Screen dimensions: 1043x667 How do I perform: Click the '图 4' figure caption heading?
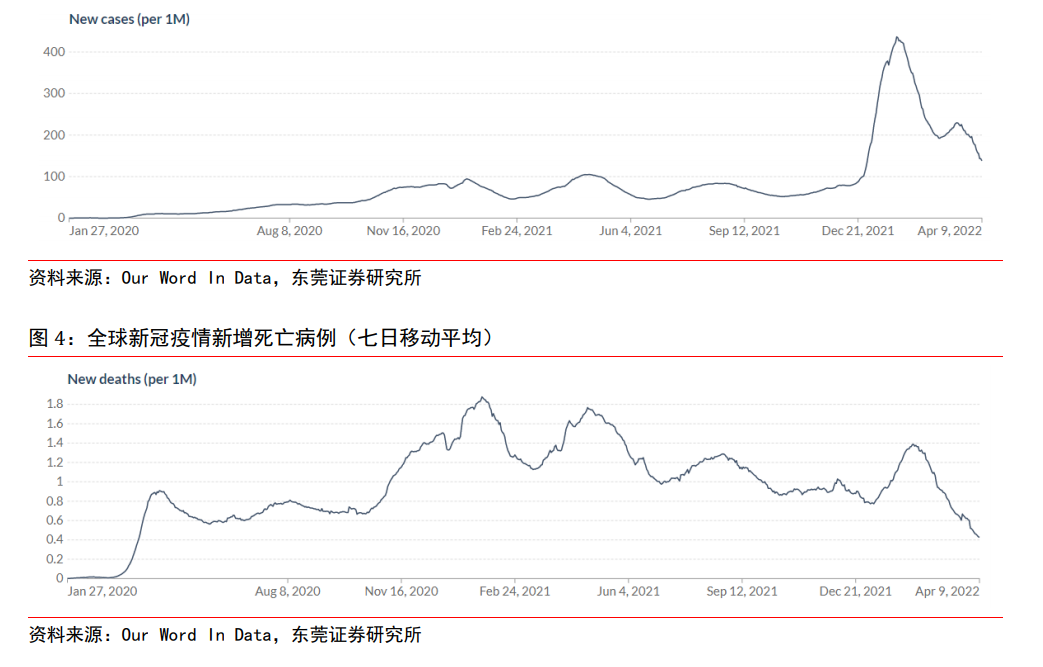[x=261, y=338]
